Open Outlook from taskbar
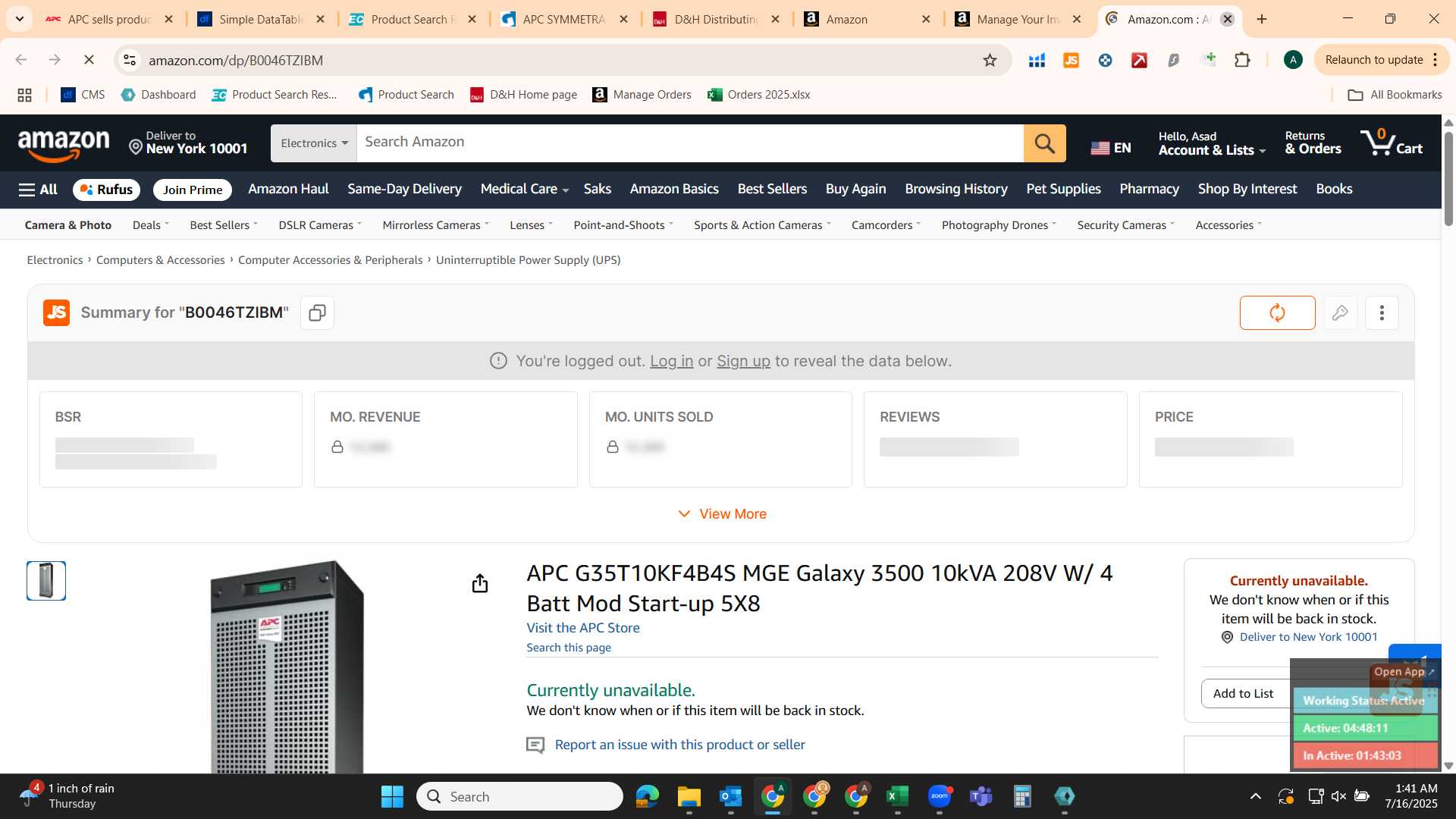This screenshot has width=1456, height=819. [x=730, y=796]
